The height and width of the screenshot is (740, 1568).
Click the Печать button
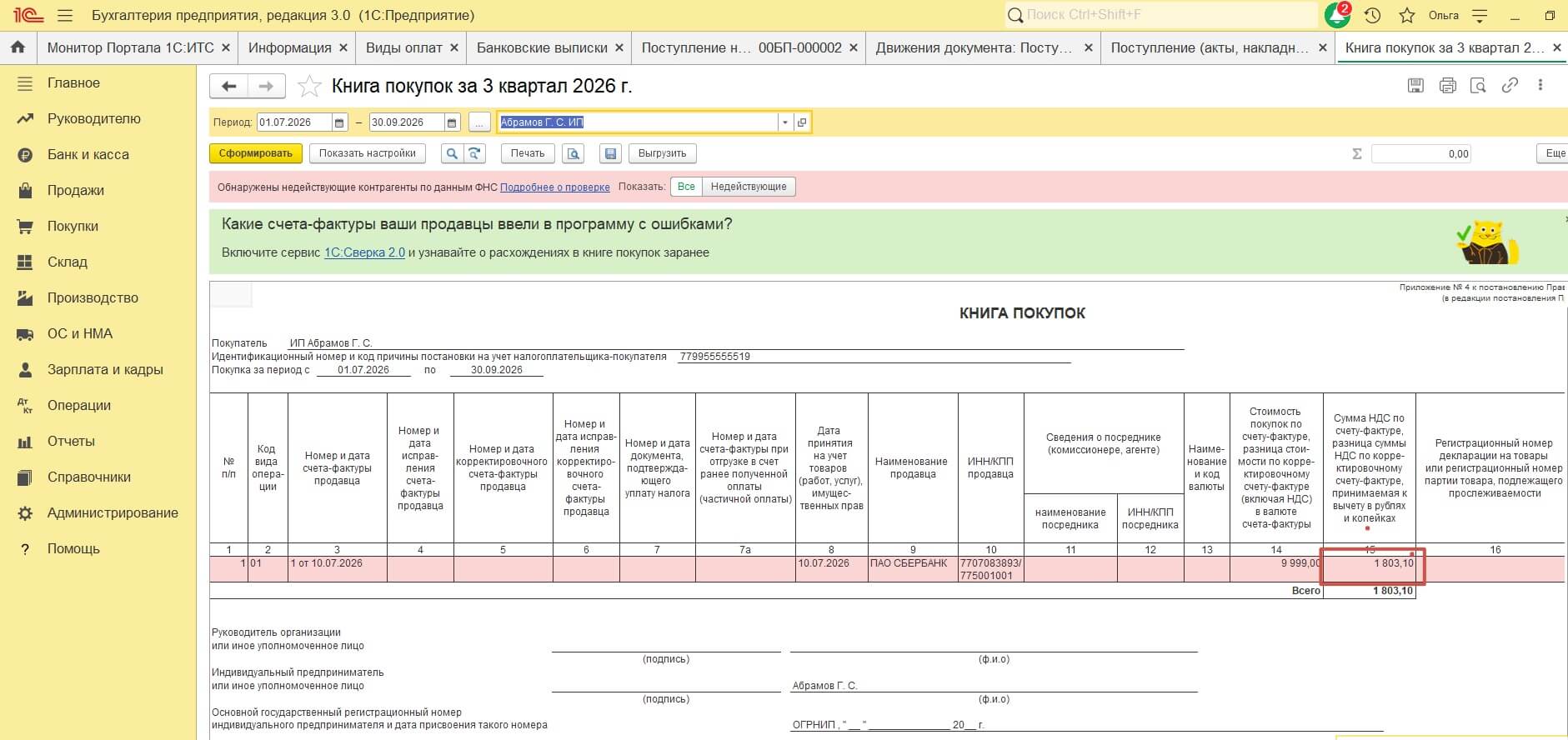pyautogui.click(x=528, y=153)
